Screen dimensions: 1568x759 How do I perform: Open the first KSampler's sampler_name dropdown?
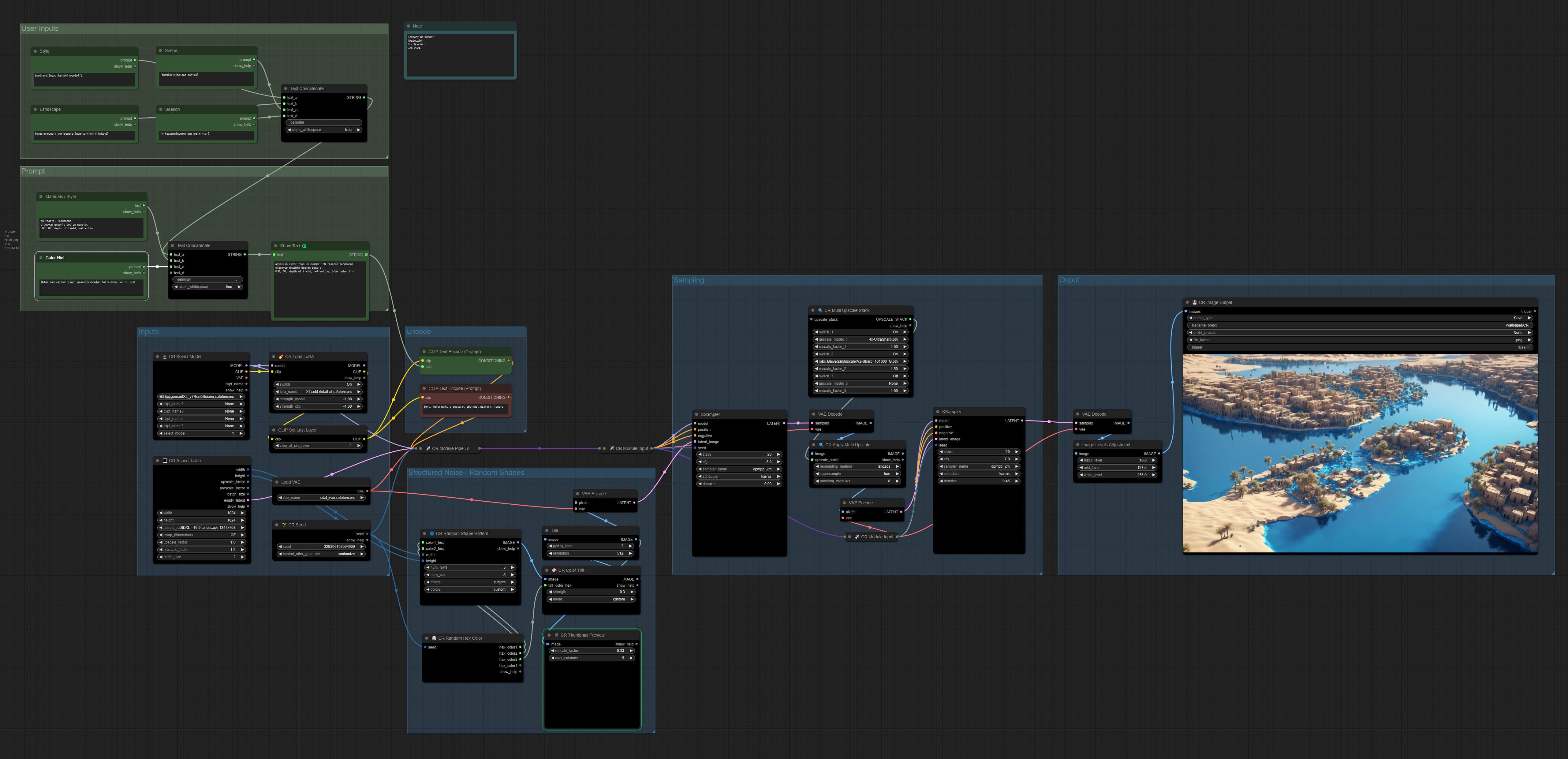pyautogui.click(x=739, y=469)
